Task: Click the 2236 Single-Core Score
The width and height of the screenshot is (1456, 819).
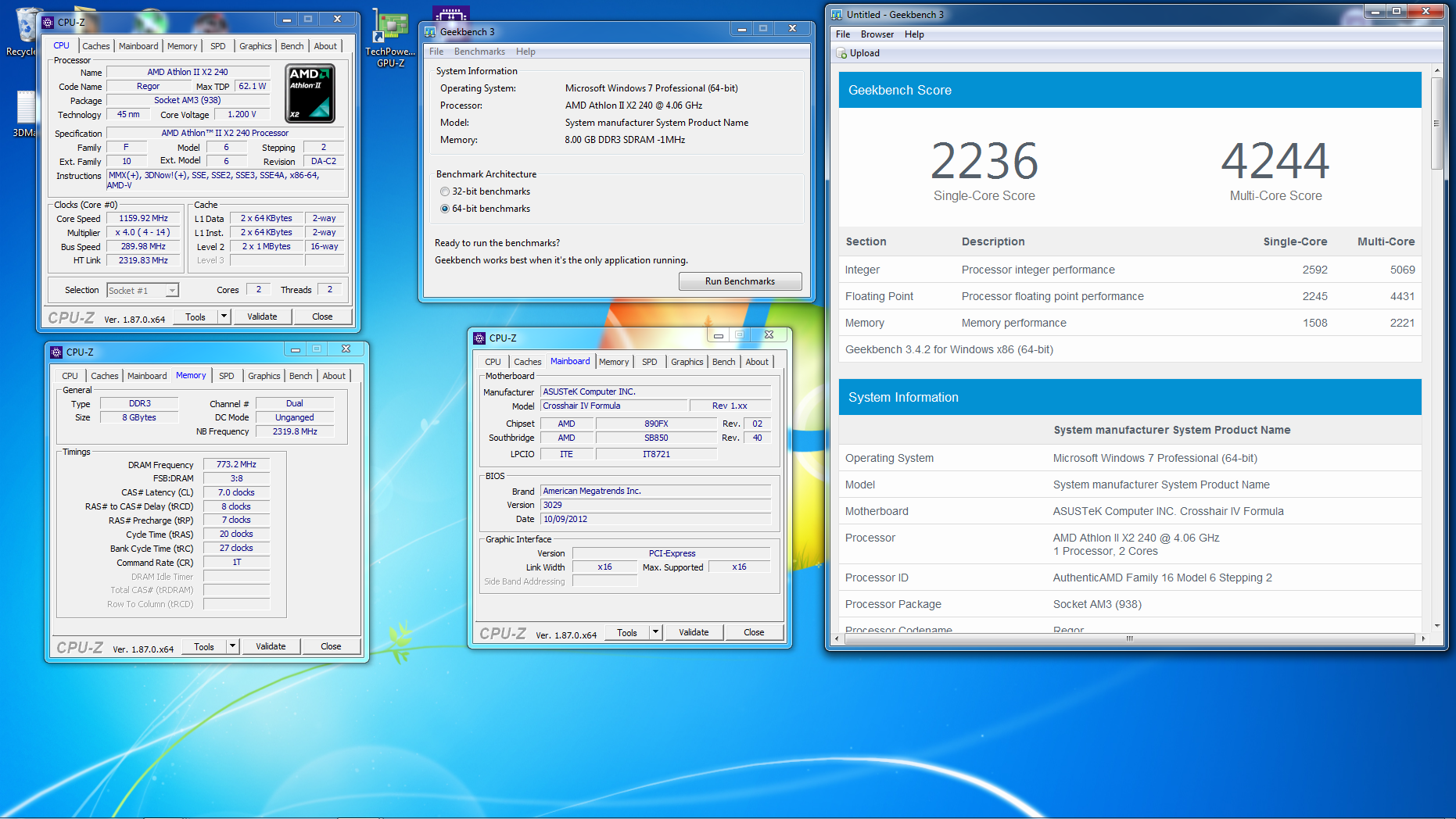Action: 984,162
